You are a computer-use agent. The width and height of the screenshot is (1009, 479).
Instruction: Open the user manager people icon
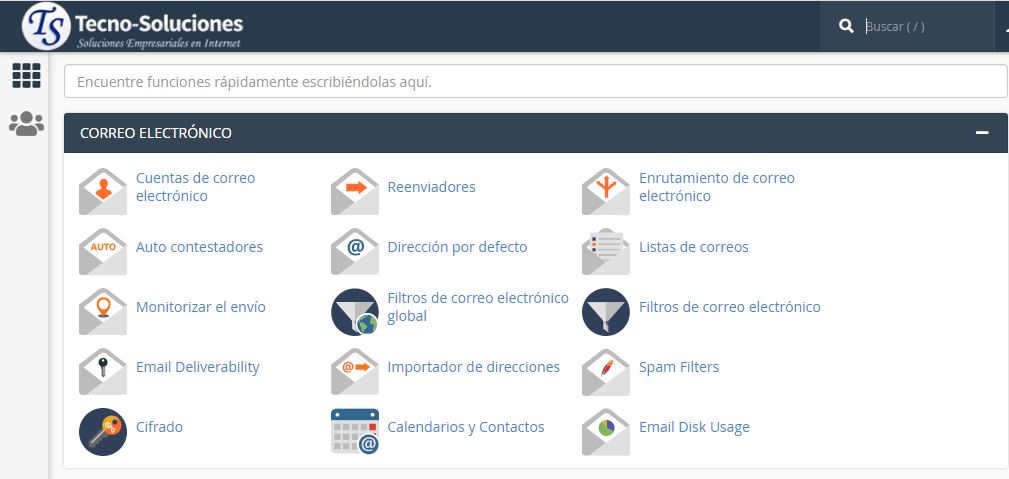pos(26,124)
